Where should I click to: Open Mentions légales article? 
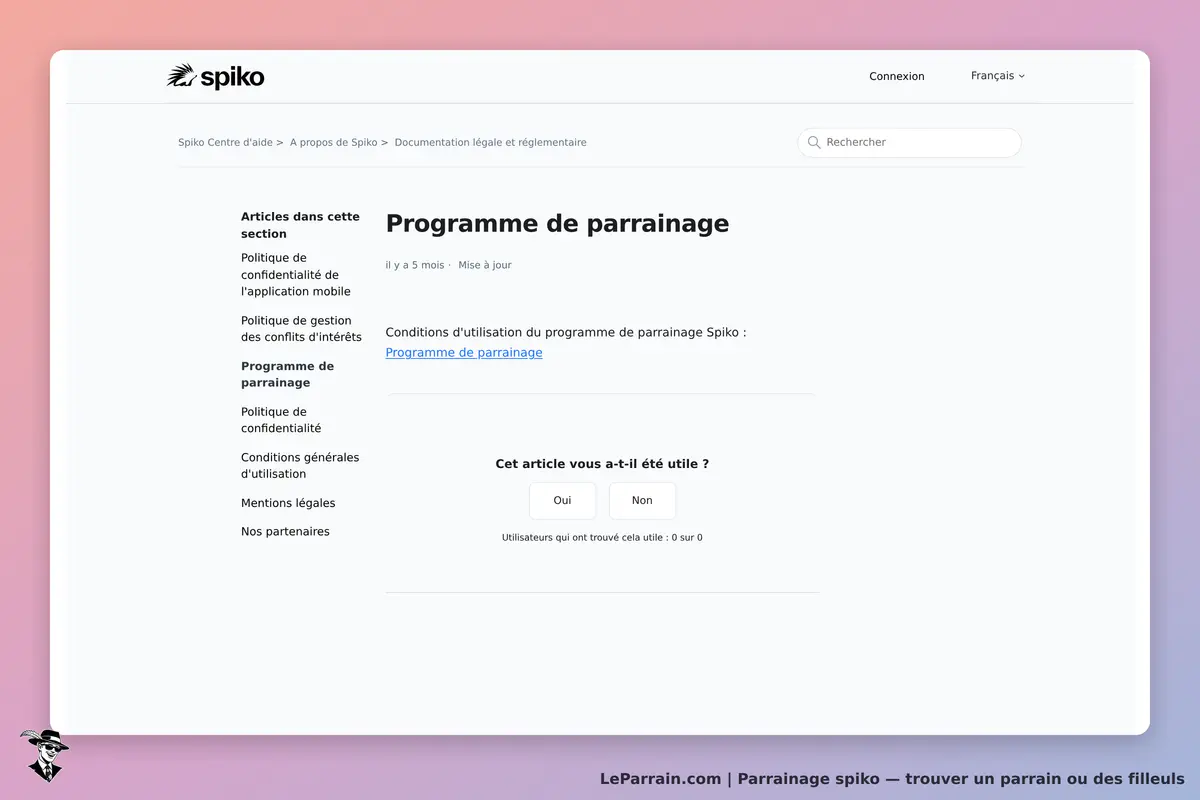tap(288, 503)
